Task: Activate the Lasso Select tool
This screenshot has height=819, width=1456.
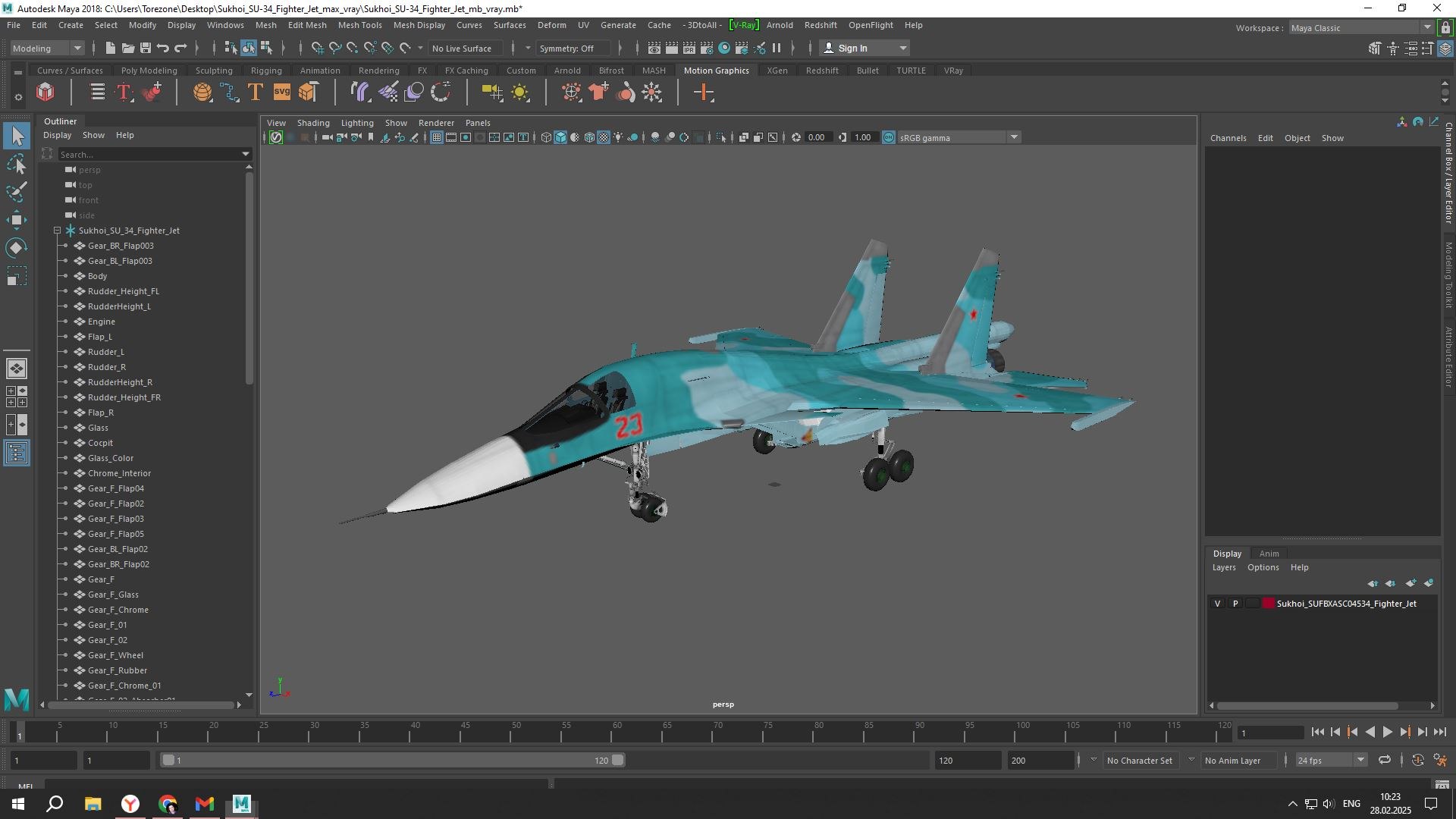Action: (x=17, y=164)
